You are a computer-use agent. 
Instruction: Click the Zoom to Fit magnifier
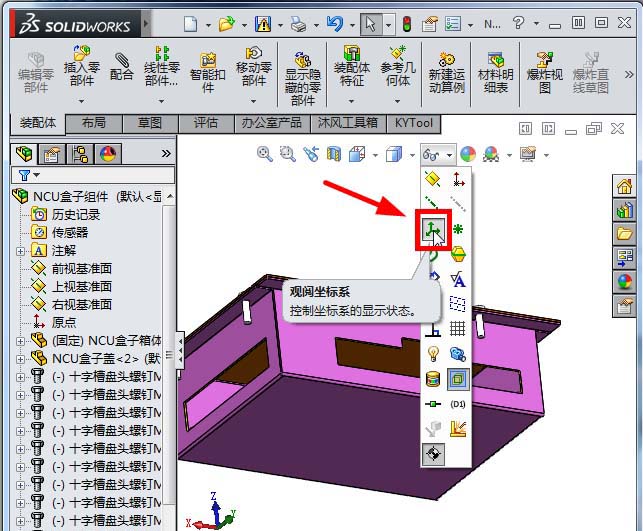click(265, 155)
